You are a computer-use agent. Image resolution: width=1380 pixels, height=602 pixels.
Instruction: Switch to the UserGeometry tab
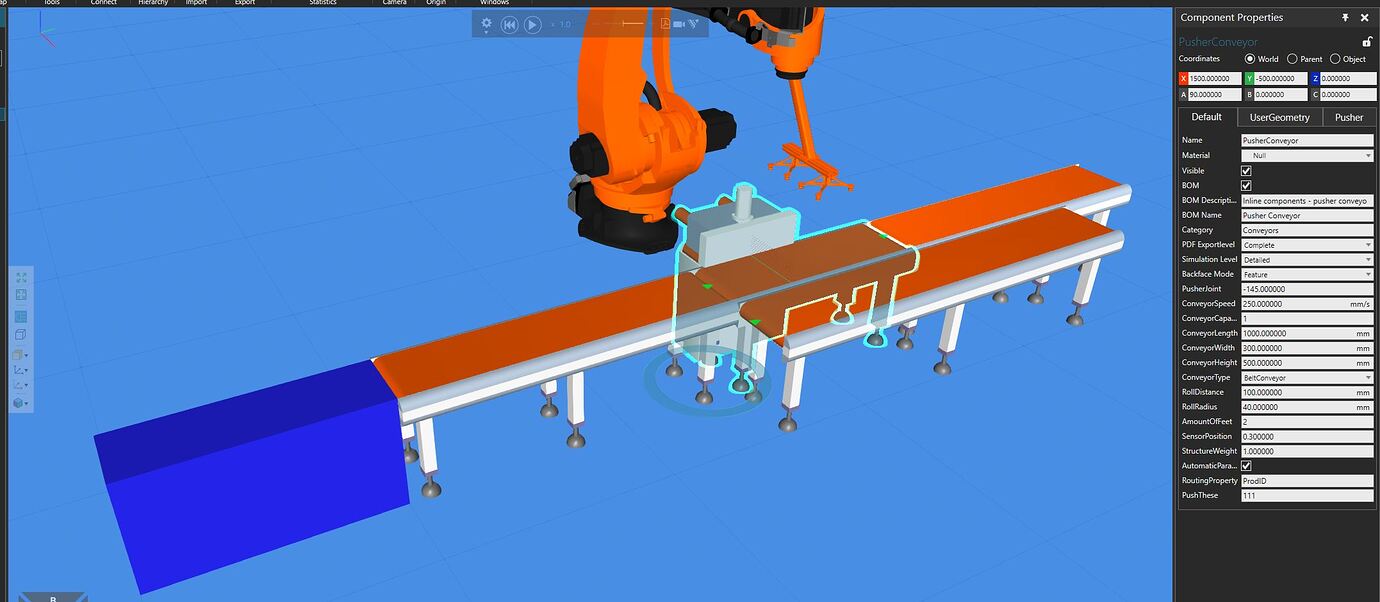click(1277, 117)
